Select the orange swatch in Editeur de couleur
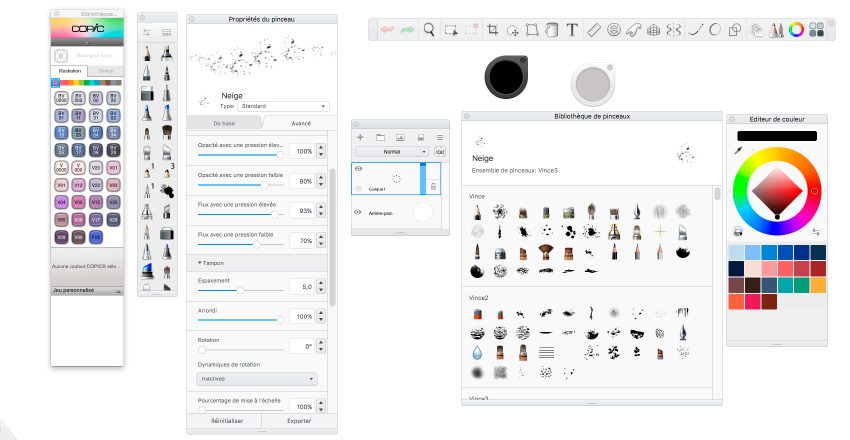Image resolution: width=850 pixels, height=440 pixels. [818, 284]
